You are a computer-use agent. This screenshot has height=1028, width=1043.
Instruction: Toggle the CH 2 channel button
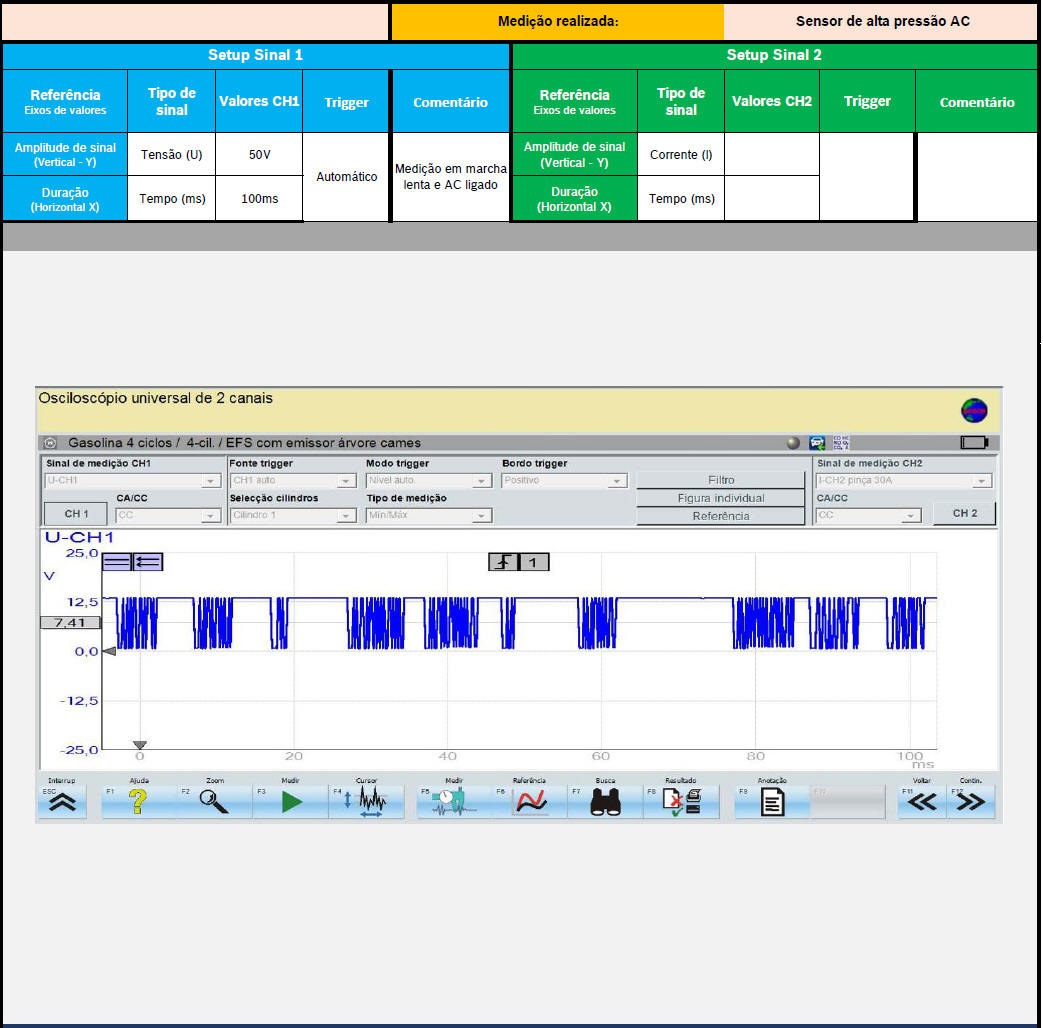pos(964,513)
